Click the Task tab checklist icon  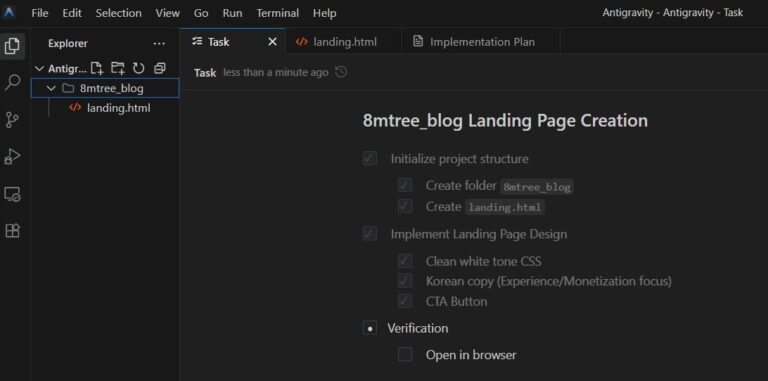click(x=197, y=42)
